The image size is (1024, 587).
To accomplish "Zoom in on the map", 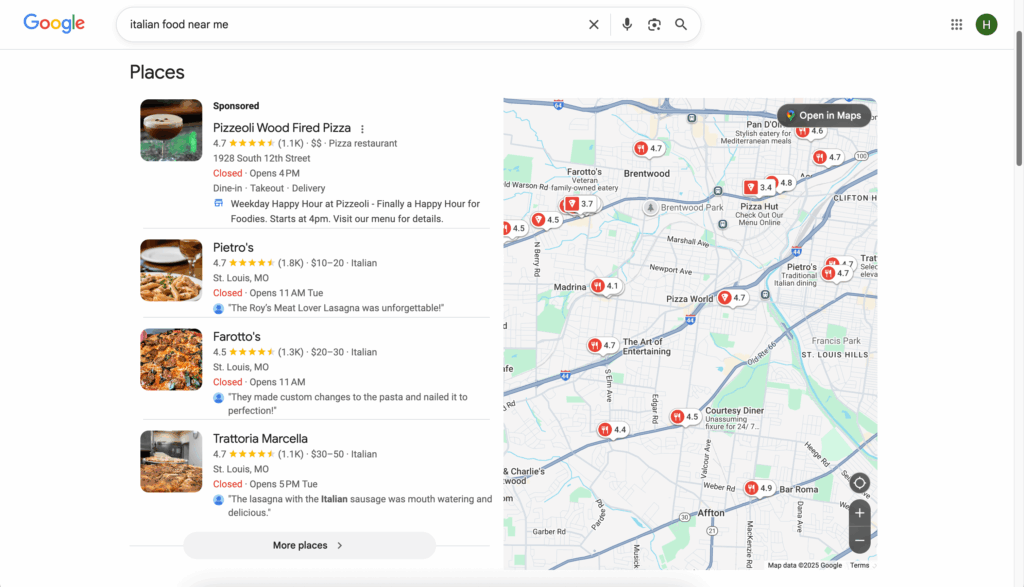I will [859, 513].
